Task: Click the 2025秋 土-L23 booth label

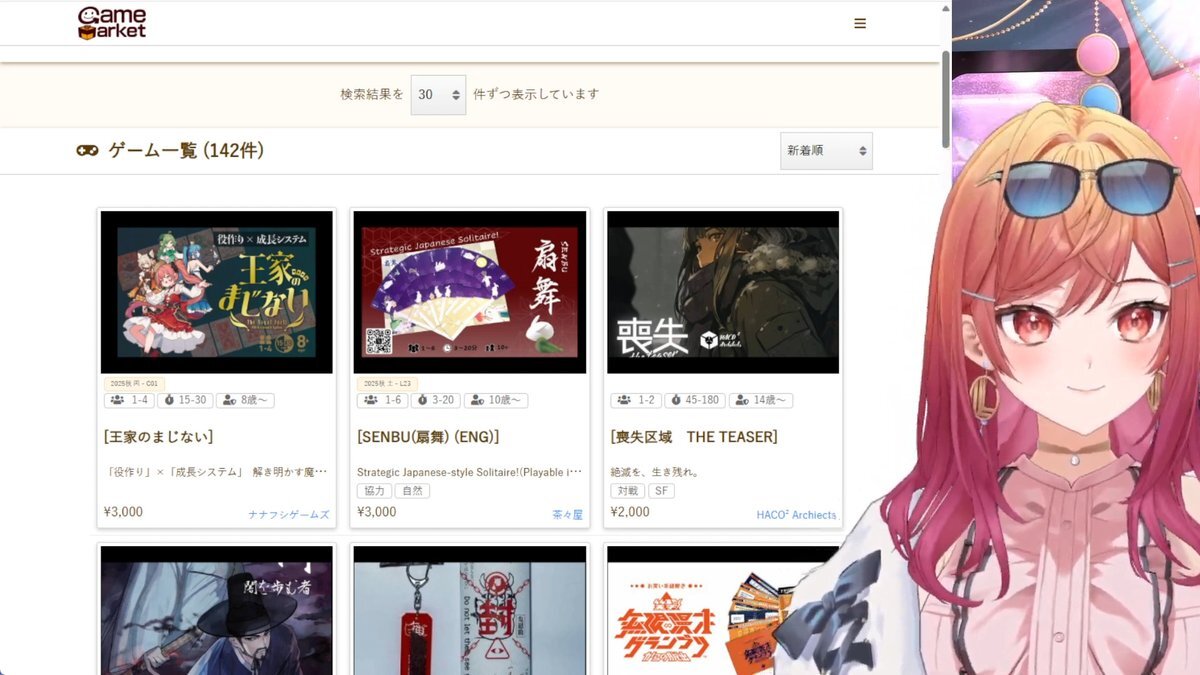Action: click(x=387, y=384)
